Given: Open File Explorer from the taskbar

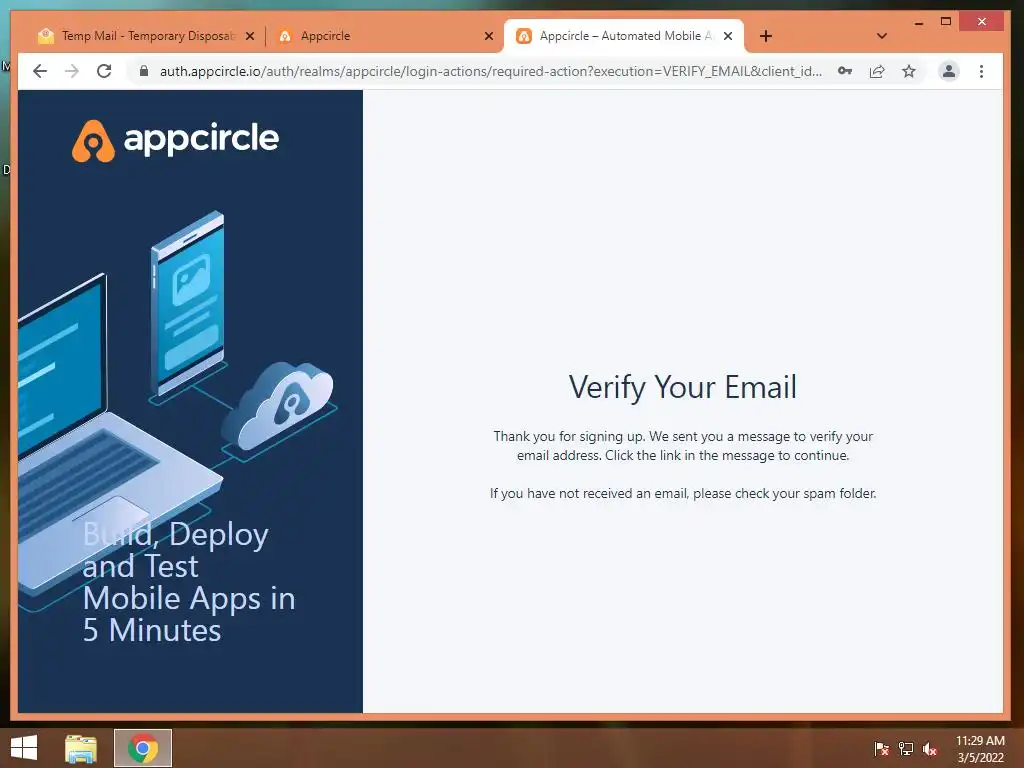Looking at the screenshot, I should click(x=81, y=748).
